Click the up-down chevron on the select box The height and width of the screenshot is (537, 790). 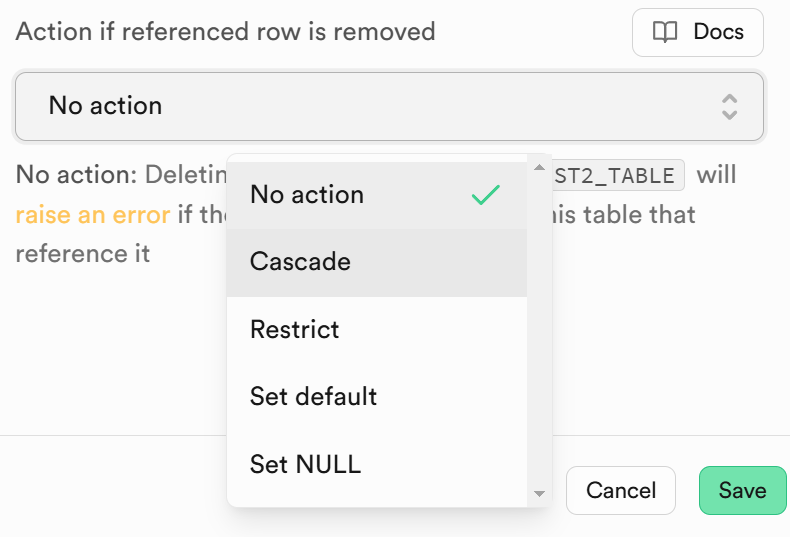coord(729,106)
